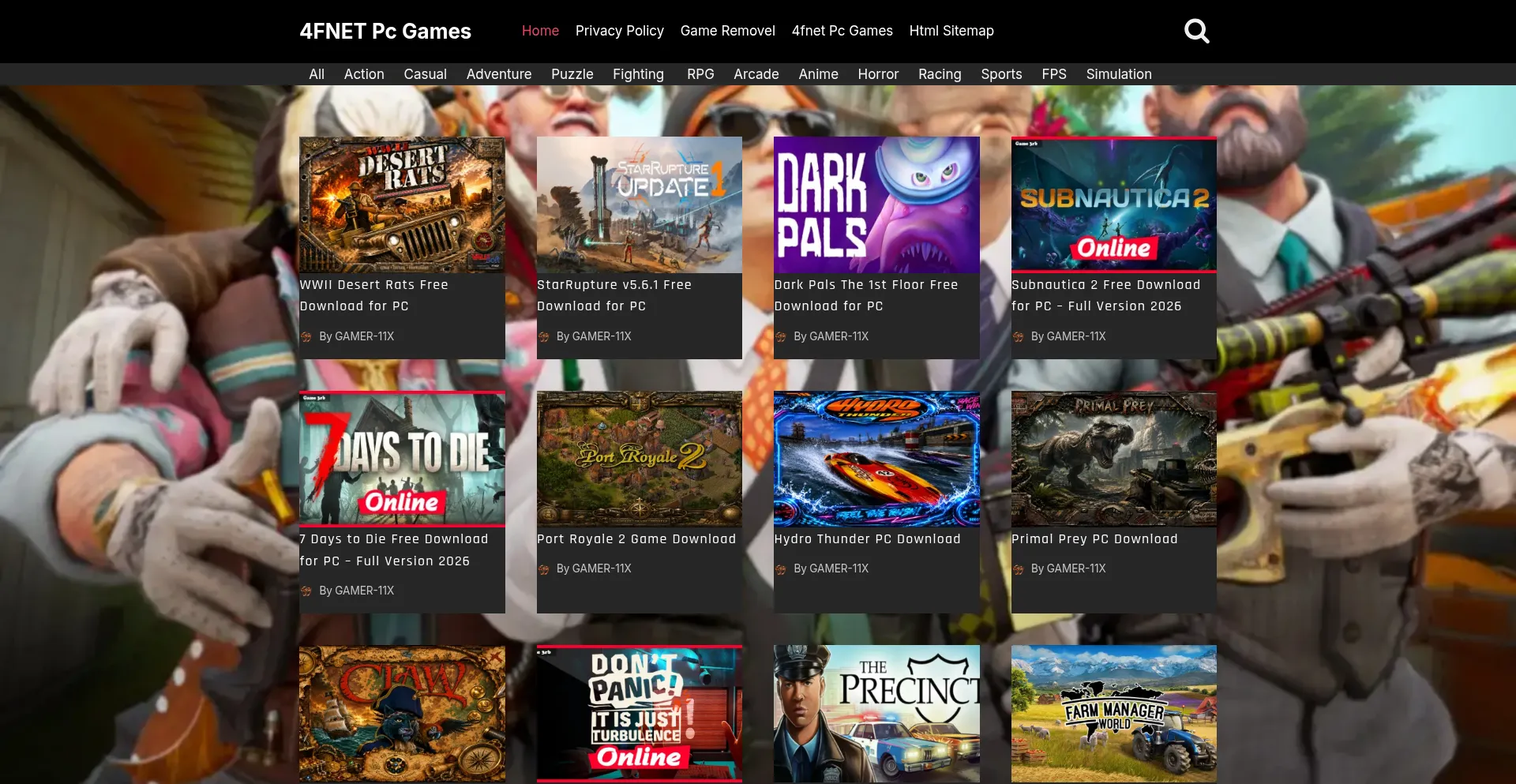The height and width of the screenshot is (784, 1516).
Task: Click the Dark Pals cover thumbnail
Action: 876,204
